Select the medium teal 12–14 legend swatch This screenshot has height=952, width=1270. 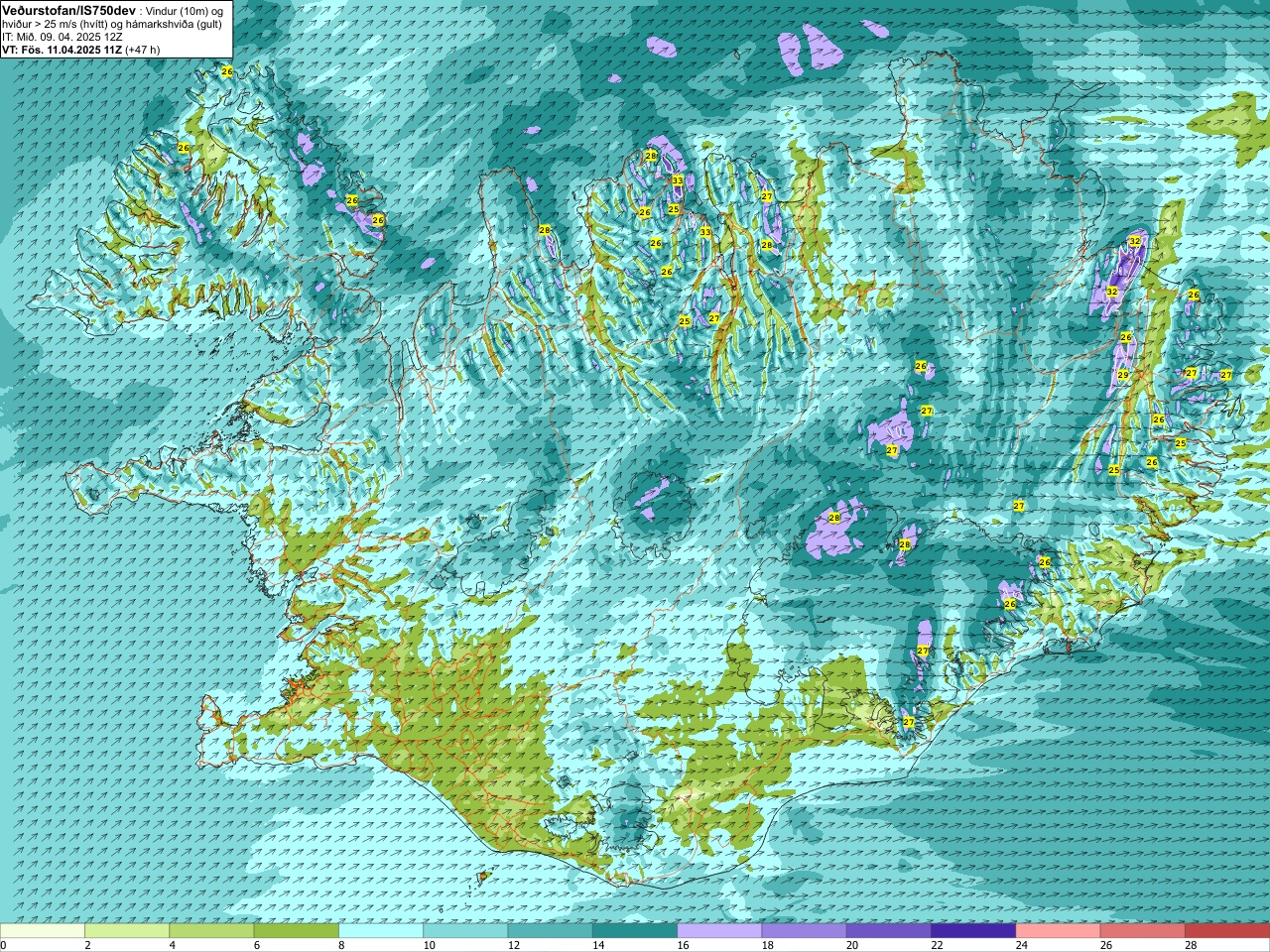click(x=551, y=931)
